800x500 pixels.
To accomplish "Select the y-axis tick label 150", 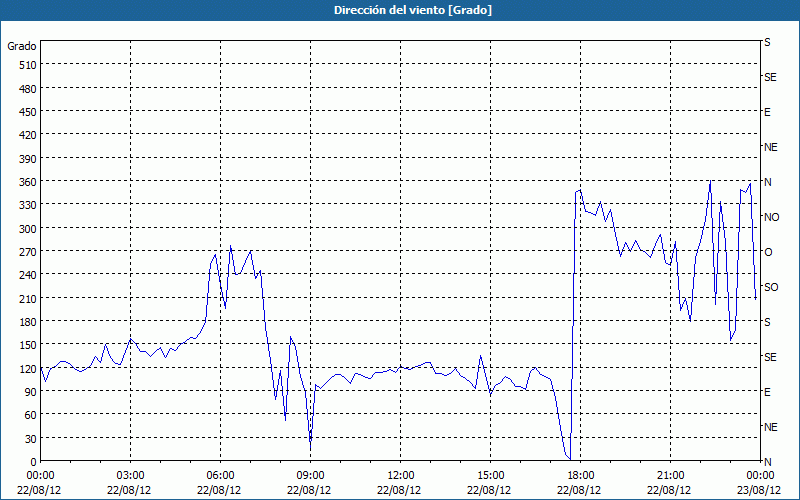I will point(28,345).
